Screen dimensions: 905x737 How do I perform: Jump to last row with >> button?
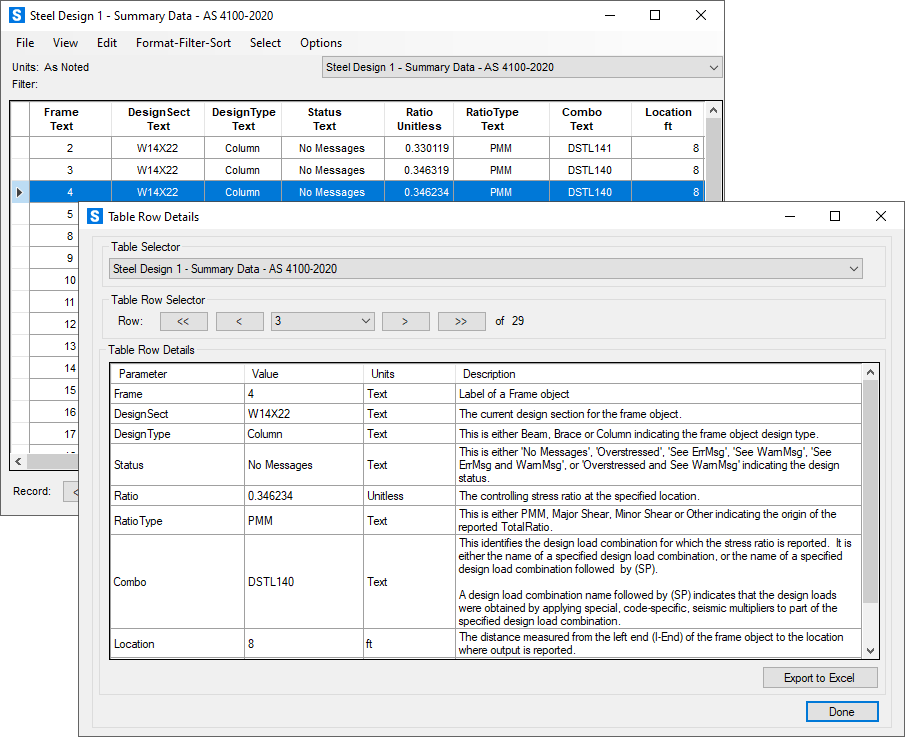pyautogui.click(x=461, y=321)
